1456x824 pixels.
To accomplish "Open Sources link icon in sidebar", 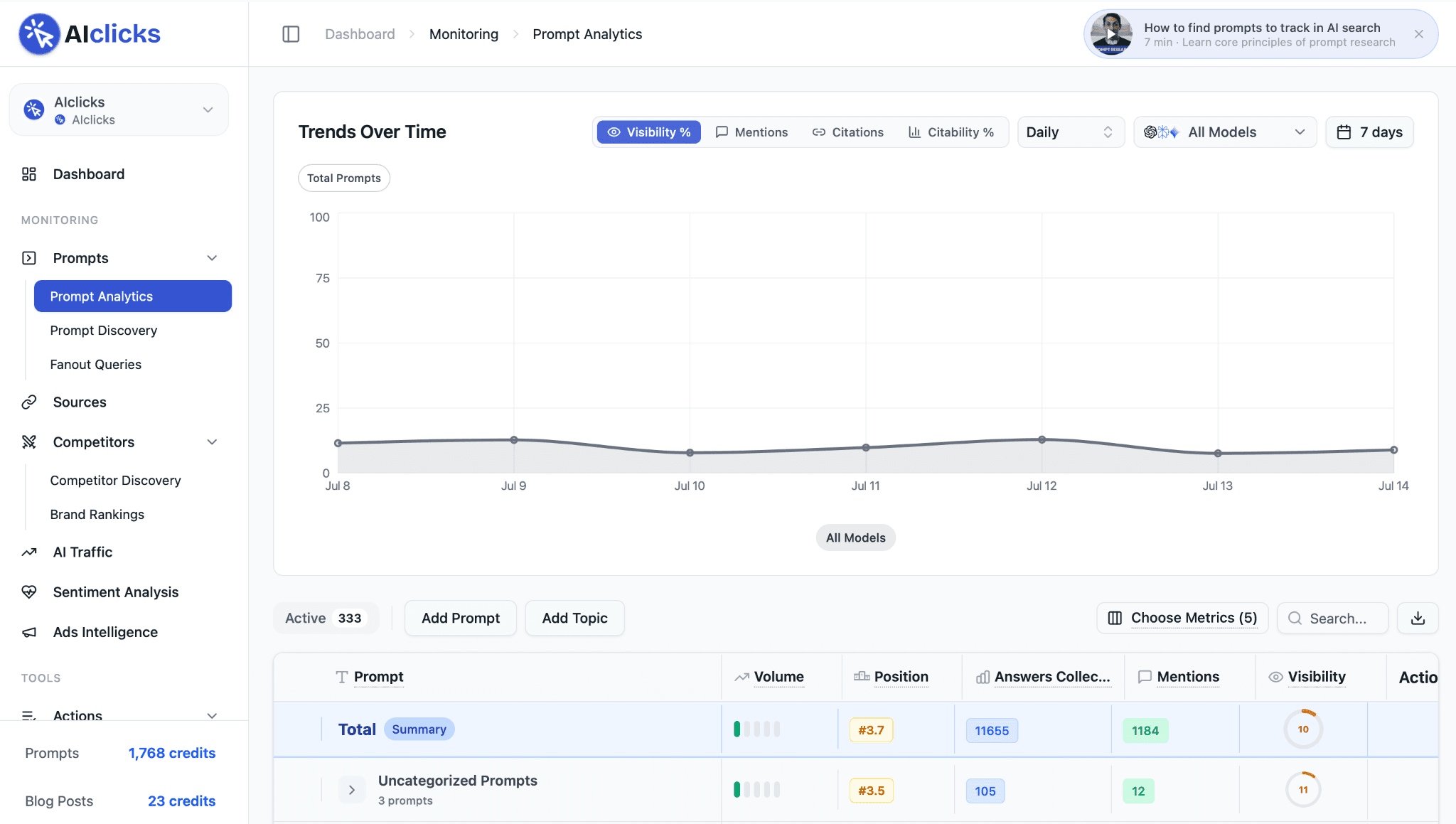I will [29, 402].
